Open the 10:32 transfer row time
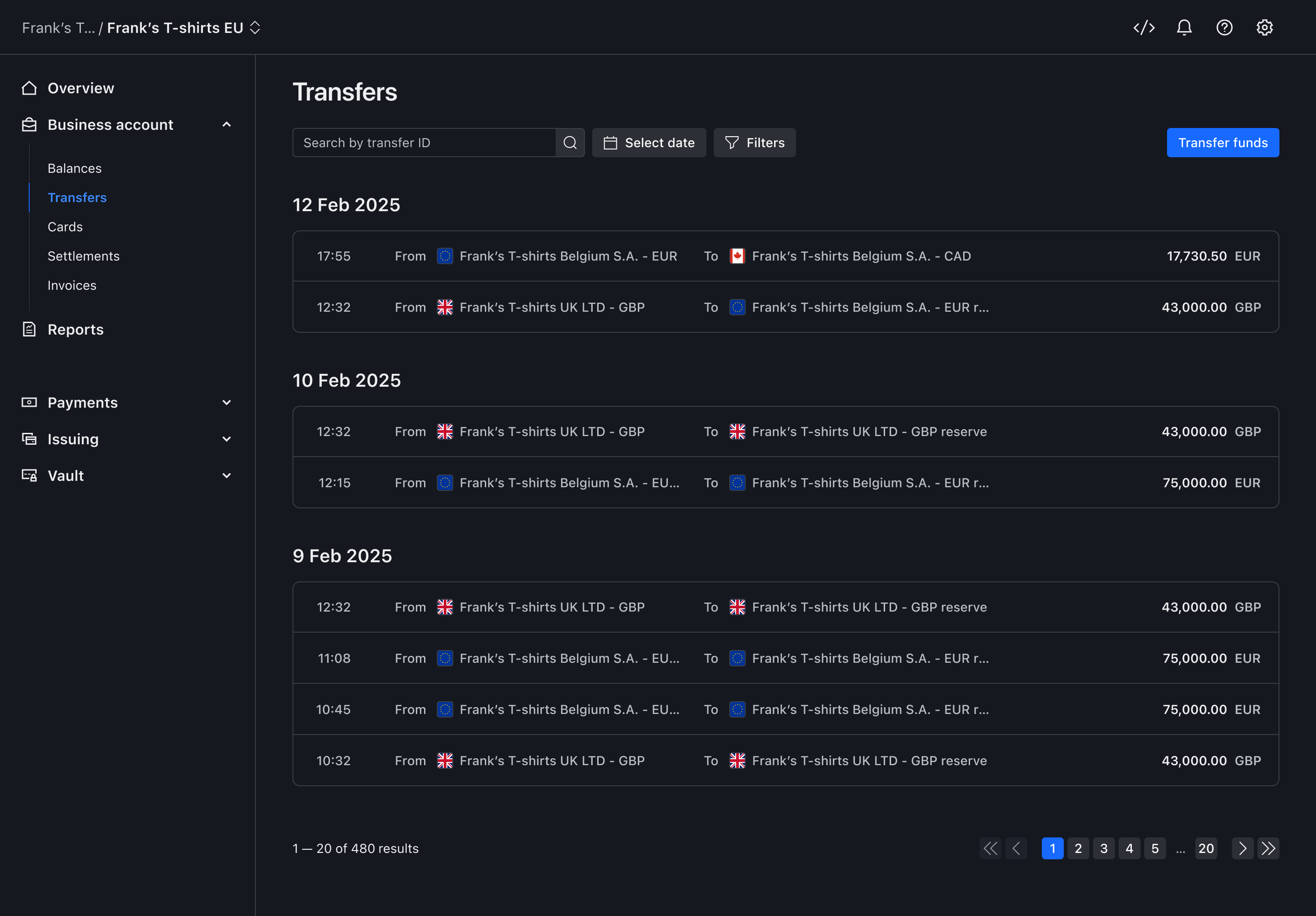 [x=333, y=761]
